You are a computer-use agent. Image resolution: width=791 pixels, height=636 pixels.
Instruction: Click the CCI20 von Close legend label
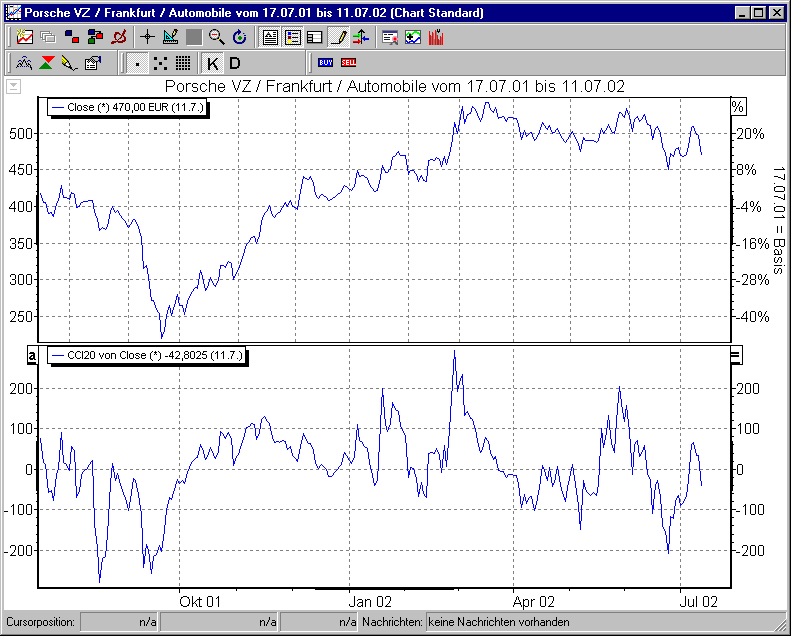[x=146, y=355]
